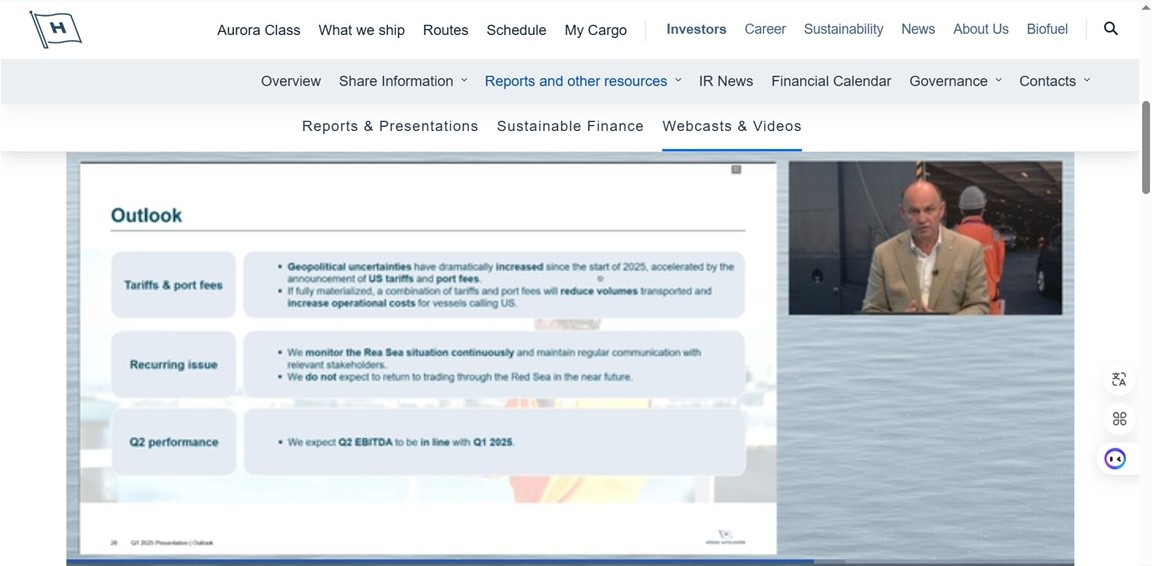Viewport: 1152px width, 566px height.
Task: Open the Schedule page
Action: pyautogui.click(x=516, y=30)
